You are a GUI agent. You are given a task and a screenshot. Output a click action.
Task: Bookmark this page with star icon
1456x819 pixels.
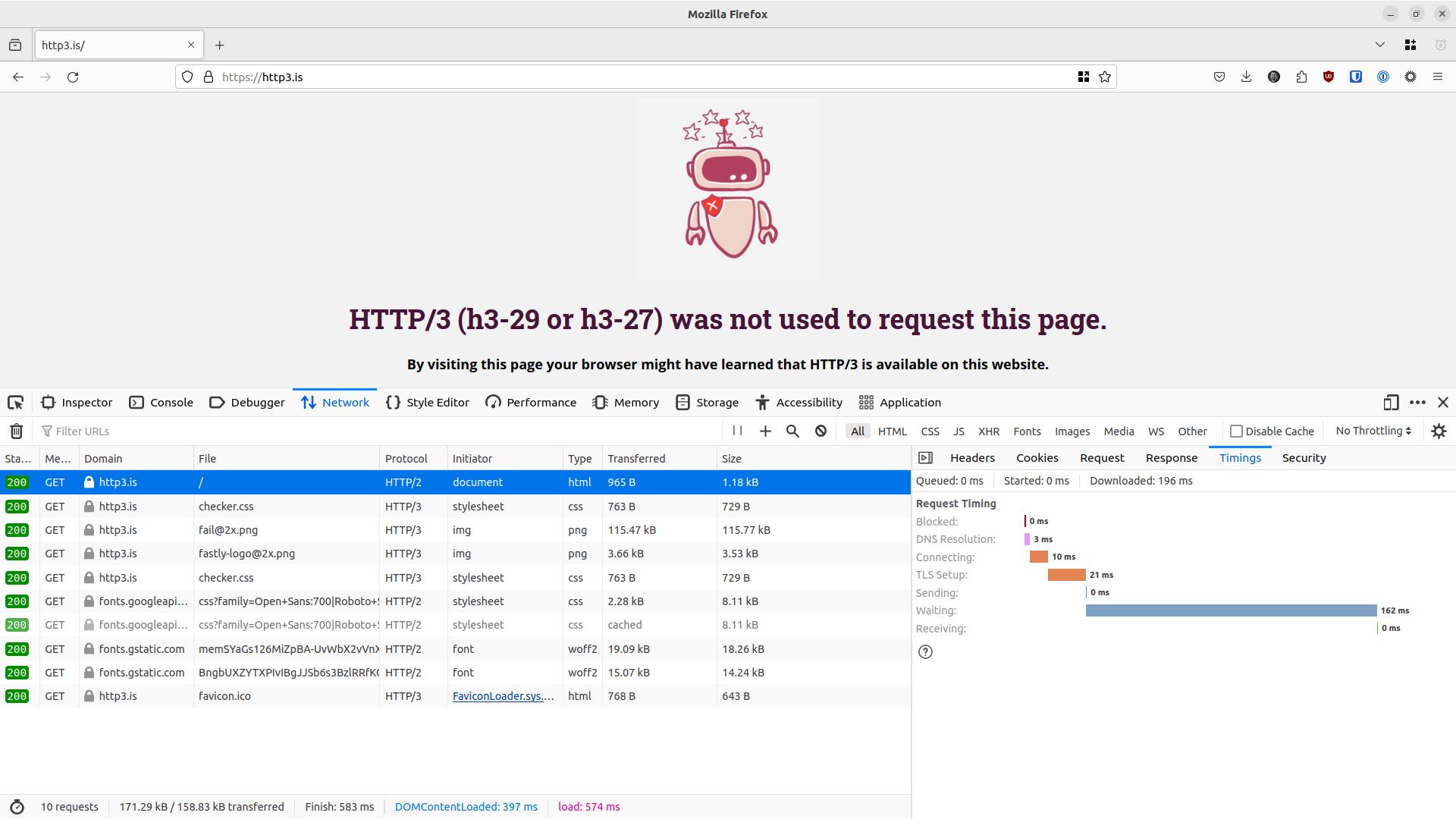pos(1105,77)
